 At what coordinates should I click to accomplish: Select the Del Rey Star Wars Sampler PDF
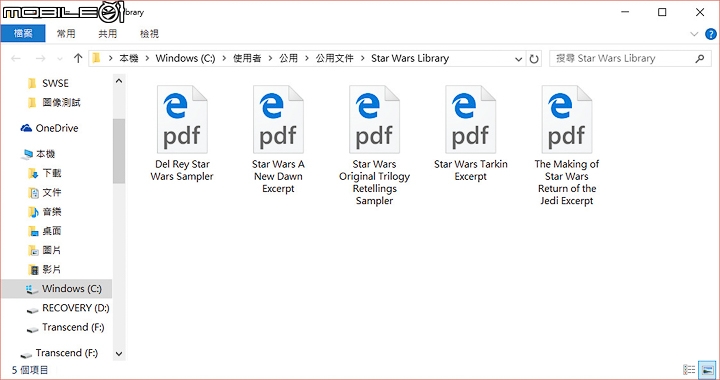182,133
